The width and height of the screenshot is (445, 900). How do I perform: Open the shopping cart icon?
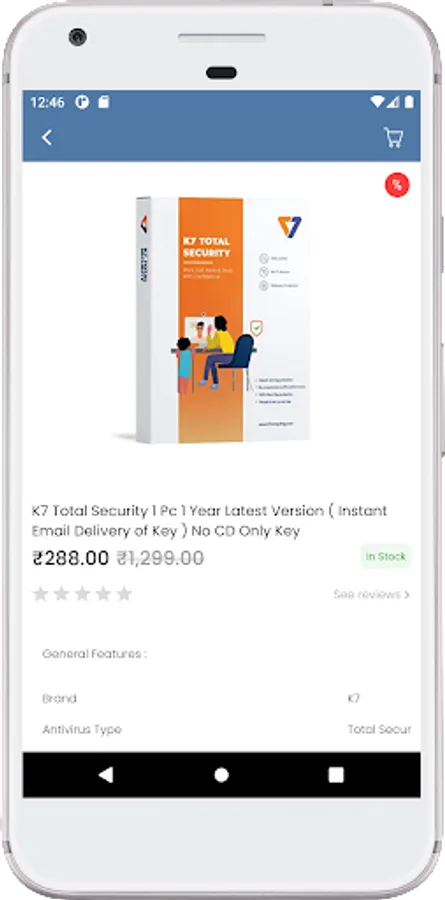(393, 137)
